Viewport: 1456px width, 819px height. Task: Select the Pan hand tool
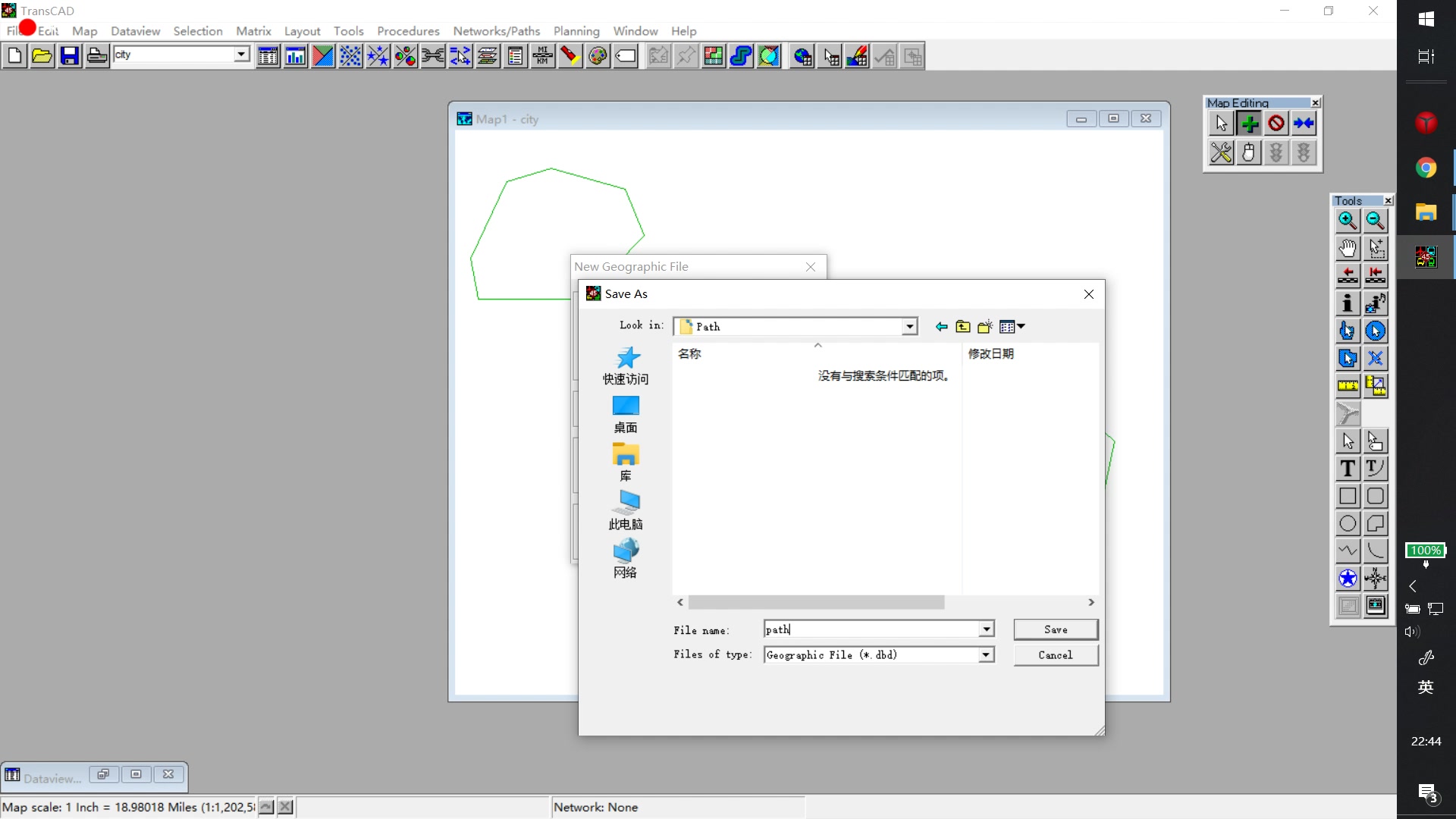tap(1348, 248)
